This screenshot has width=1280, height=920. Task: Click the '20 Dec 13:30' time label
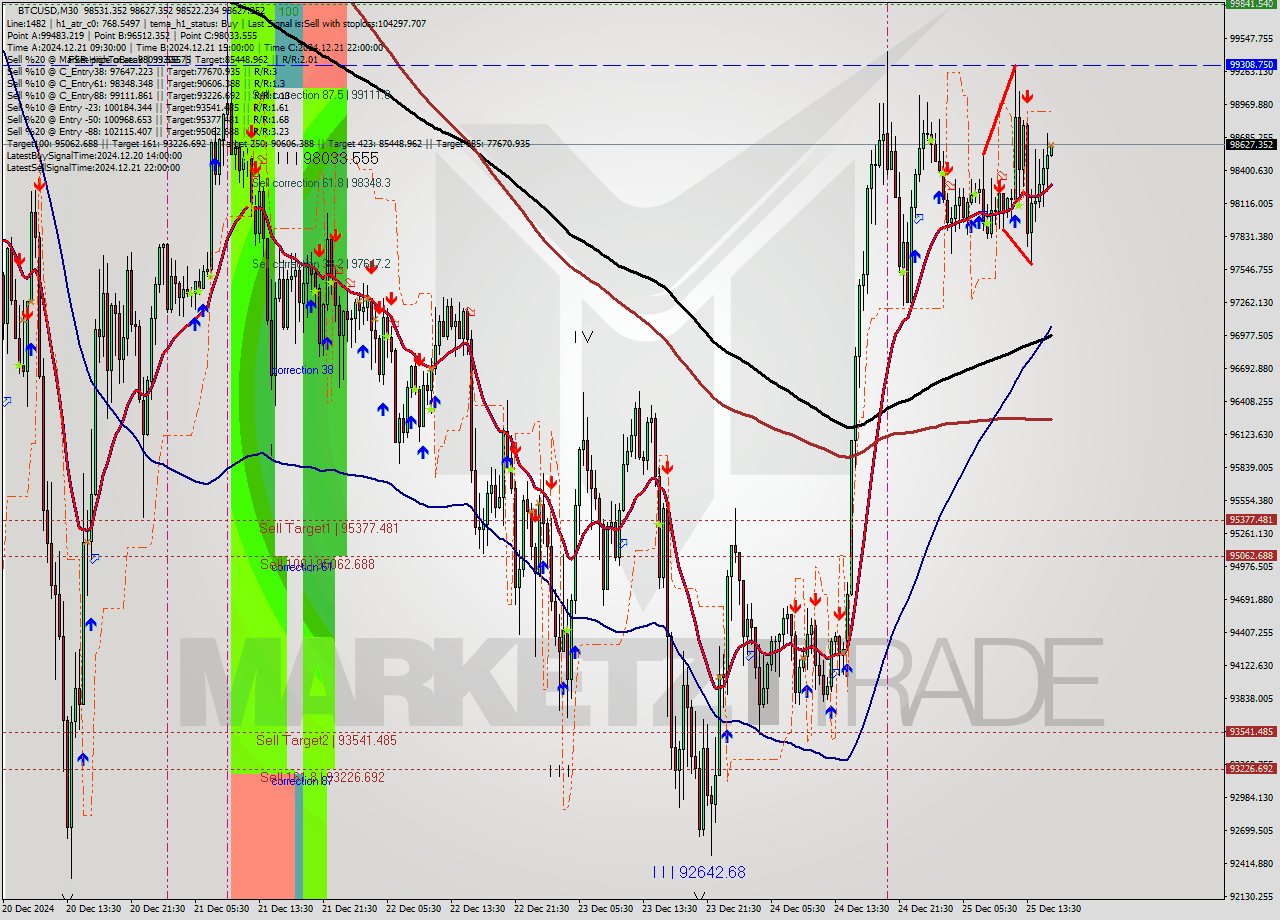click(94, 909)
